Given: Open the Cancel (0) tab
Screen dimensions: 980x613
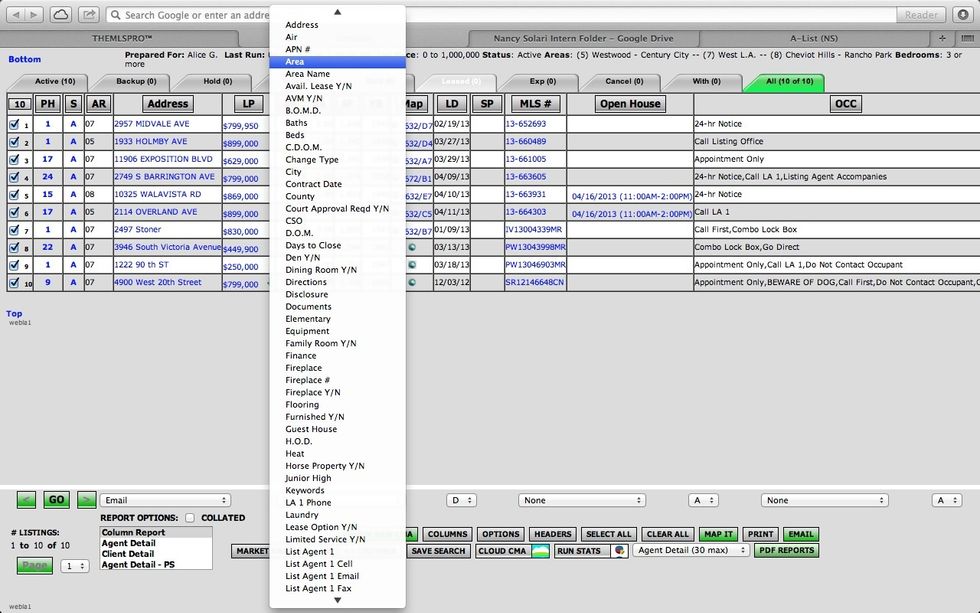Looking at the screenshot, I should 624,81.
